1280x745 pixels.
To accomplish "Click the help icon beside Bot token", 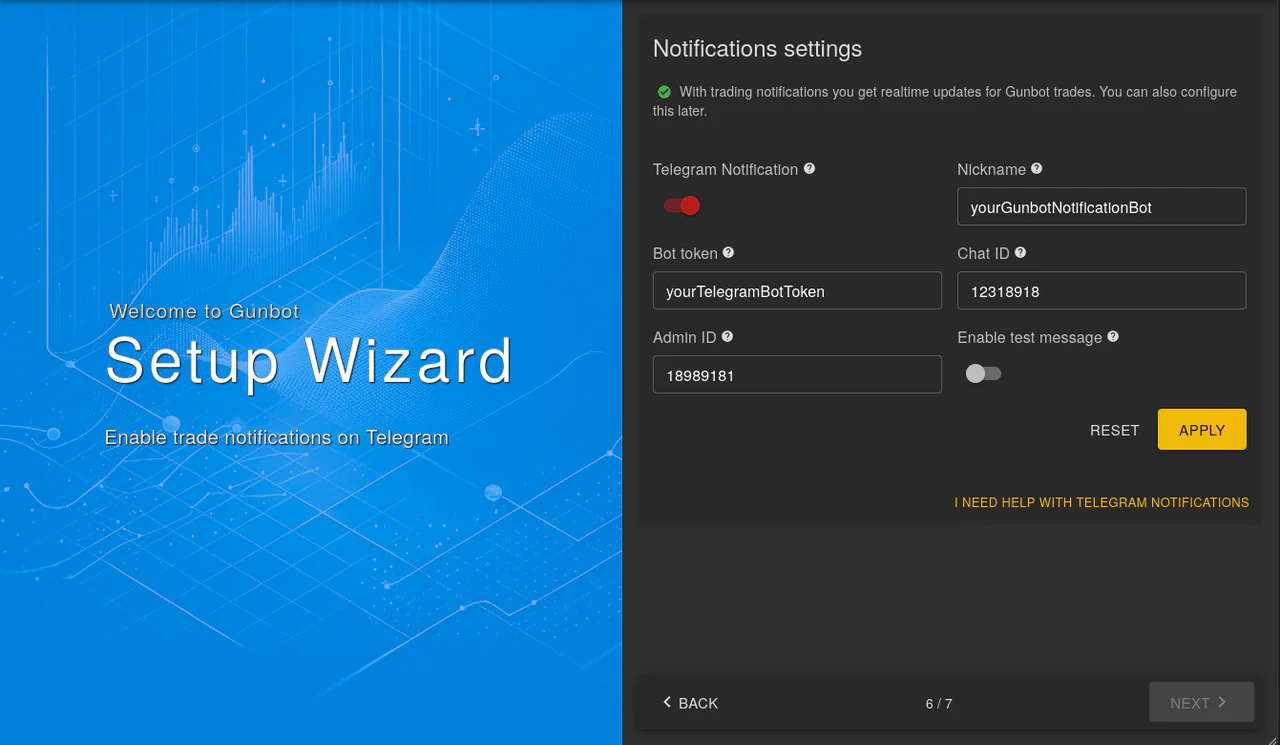I will click(729, 253).
